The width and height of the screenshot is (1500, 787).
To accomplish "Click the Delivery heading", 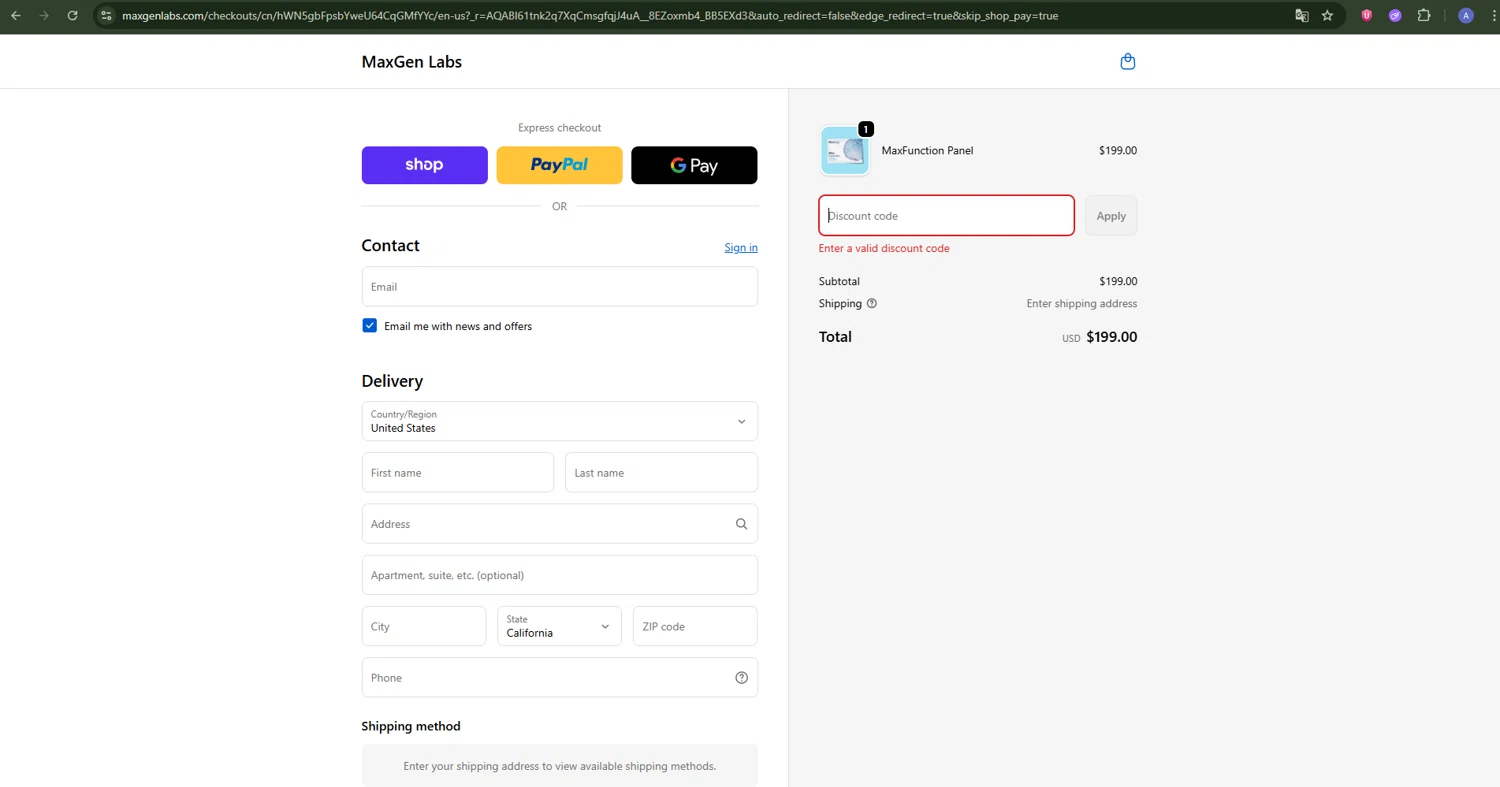I will pyautogui.click(x=392, y=381).
